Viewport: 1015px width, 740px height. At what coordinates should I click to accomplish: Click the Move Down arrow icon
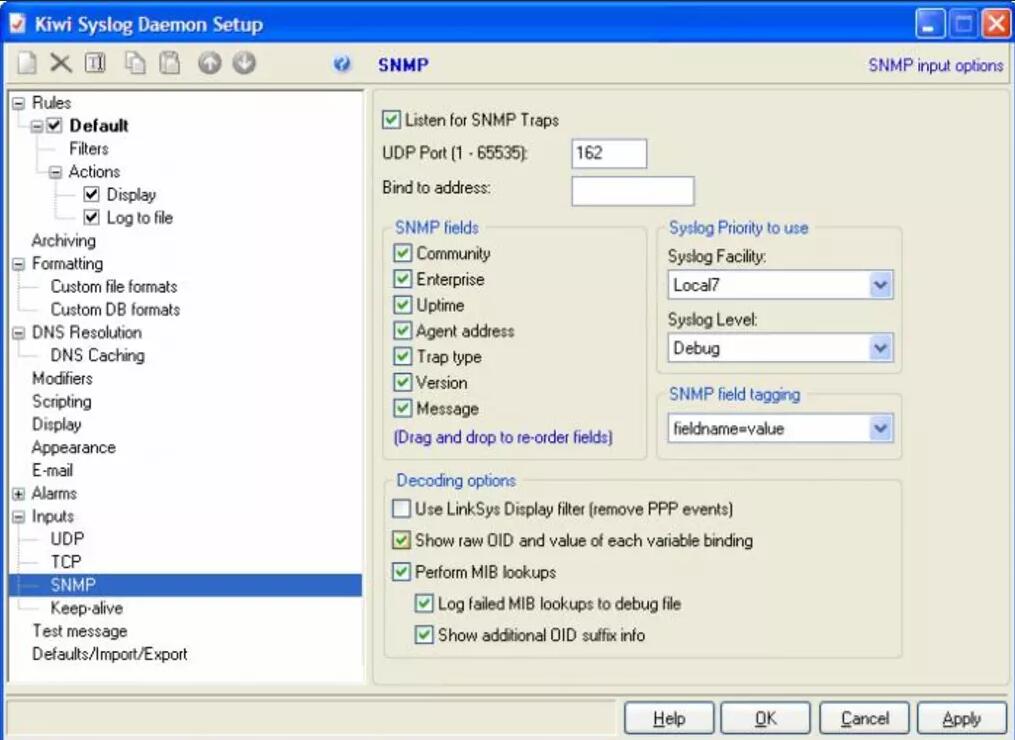[x=244, y=63]
